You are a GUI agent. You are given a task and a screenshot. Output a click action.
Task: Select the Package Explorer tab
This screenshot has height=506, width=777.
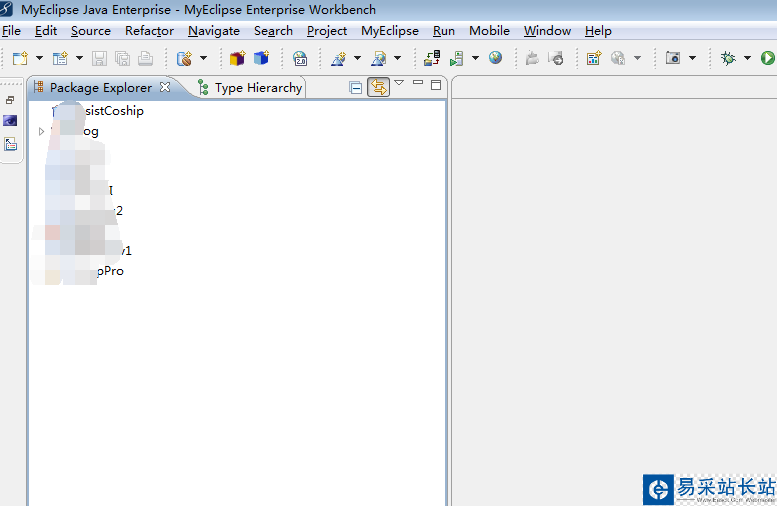101,88
